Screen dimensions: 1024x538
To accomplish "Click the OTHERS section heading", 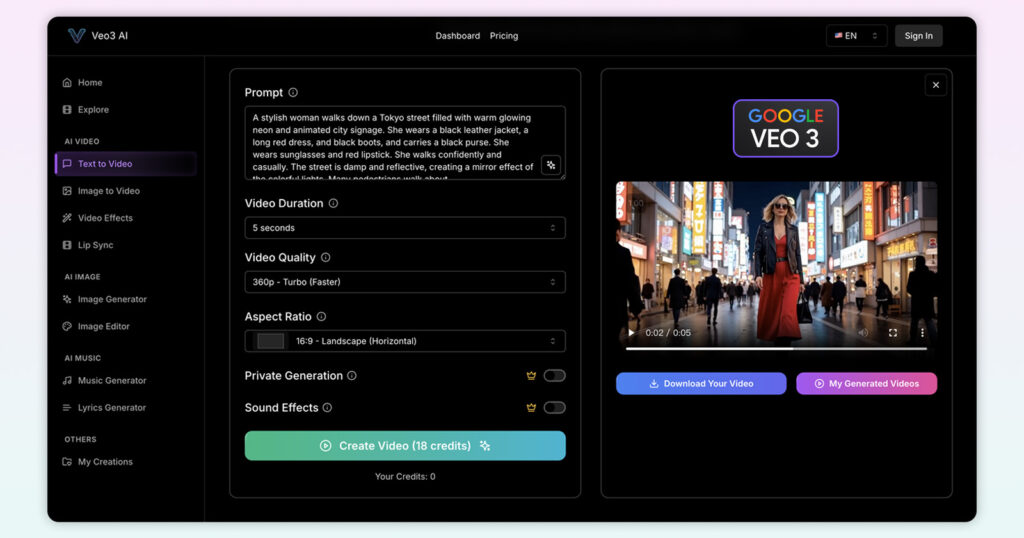I will tap(80, 439).
